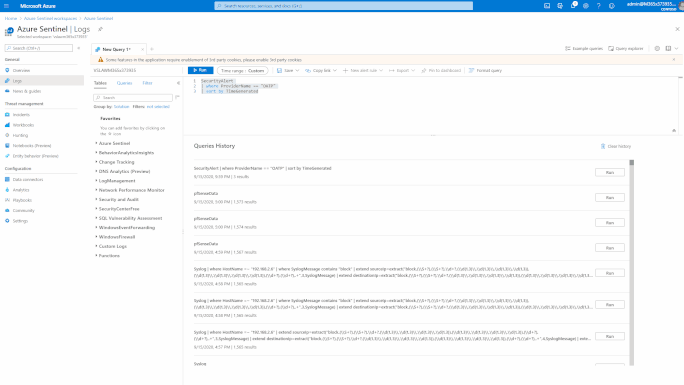This screenshot has height=385, width=684.
Task: Open the Notifications bell
Action: point(573,6)
